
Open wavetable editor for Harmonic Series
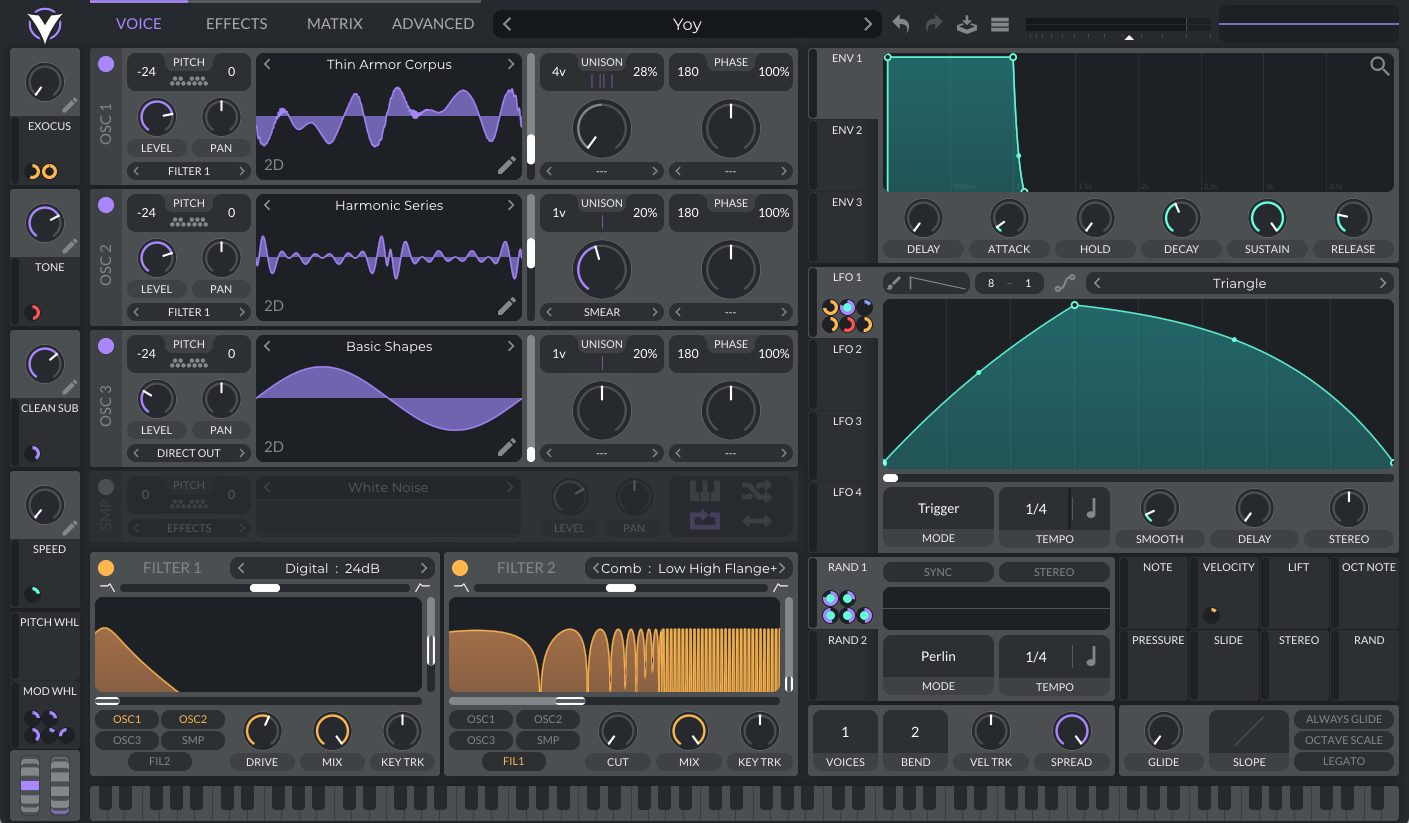[x=507, y=306]
